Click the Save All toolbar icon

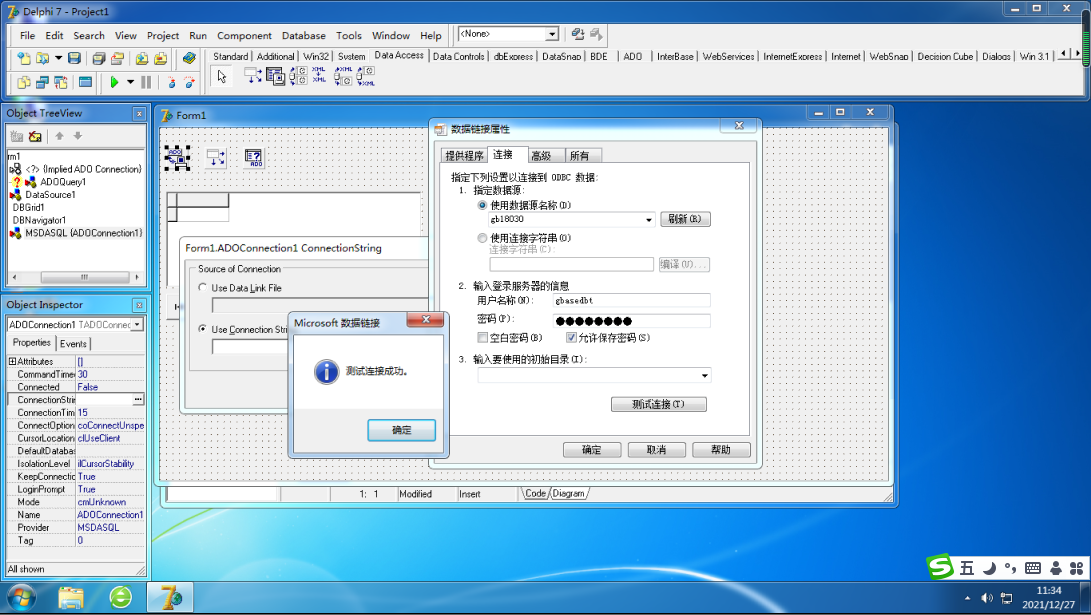click(x=99, y=58)
